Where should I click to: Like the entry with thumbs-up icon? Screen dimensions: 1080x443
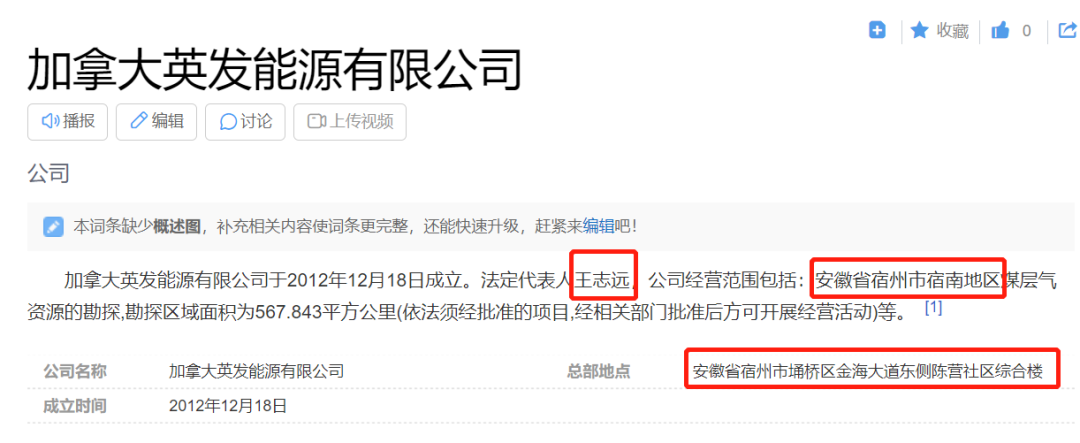999,30
